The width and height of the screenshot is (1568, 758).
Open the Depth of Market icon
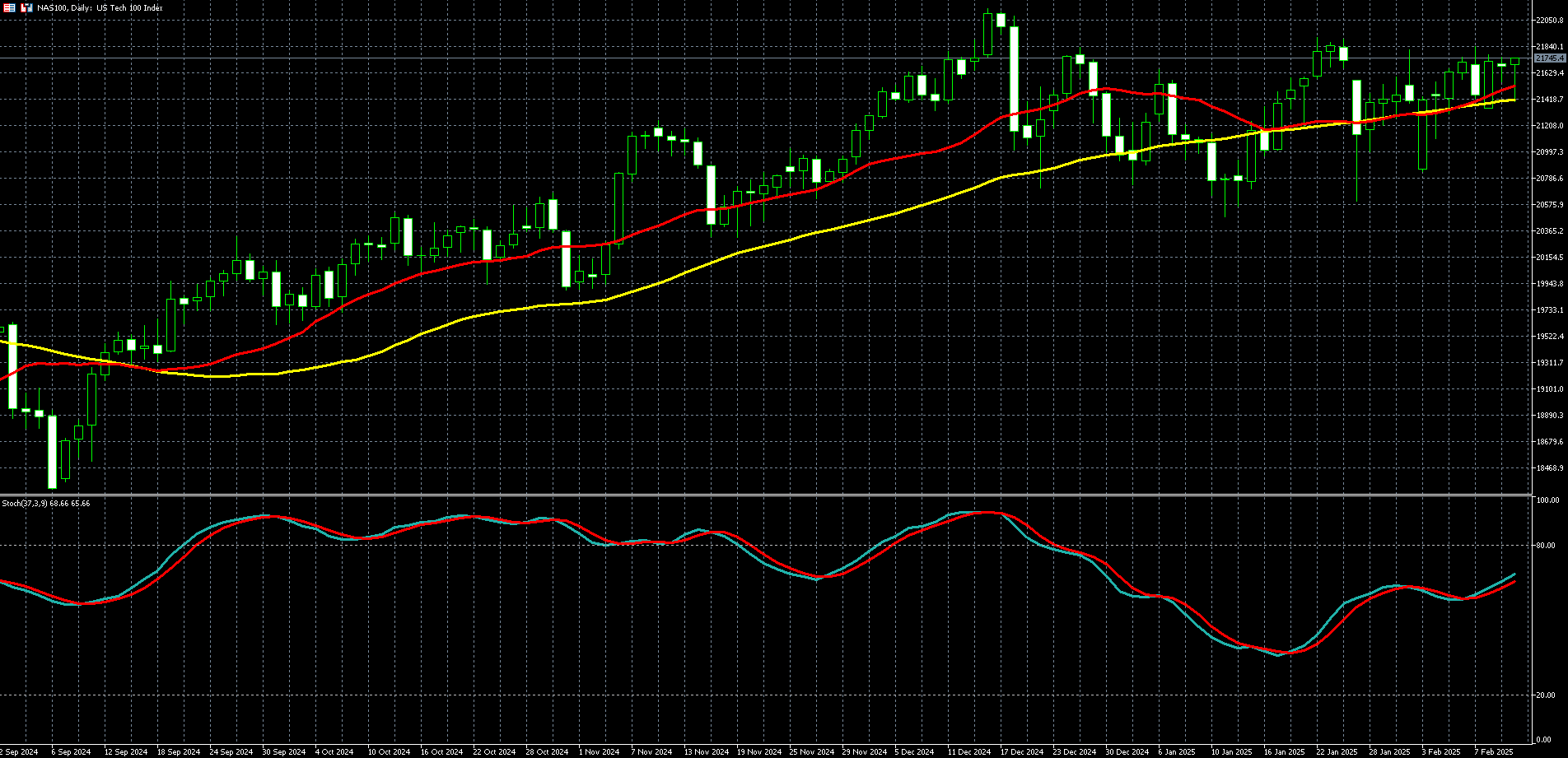click(26, 7)
